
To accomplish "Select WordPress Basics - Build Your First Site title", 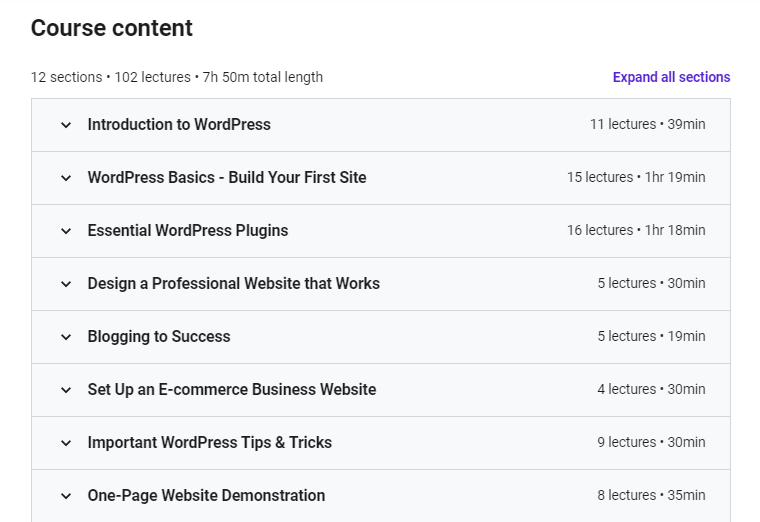I will [x=227, y=177].
